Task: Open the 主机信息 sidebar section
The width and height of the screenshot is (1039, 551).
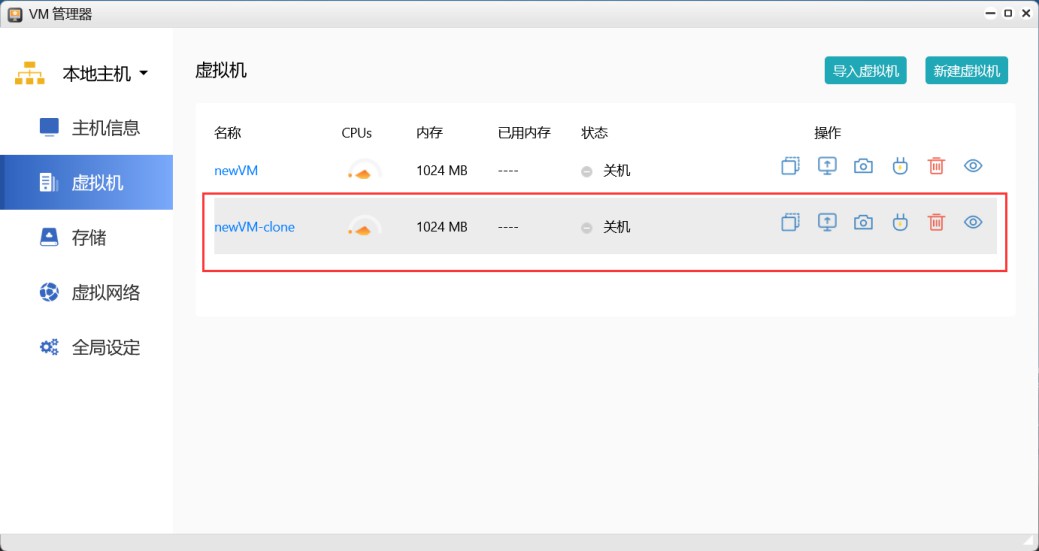Action: tap(105, 128)
